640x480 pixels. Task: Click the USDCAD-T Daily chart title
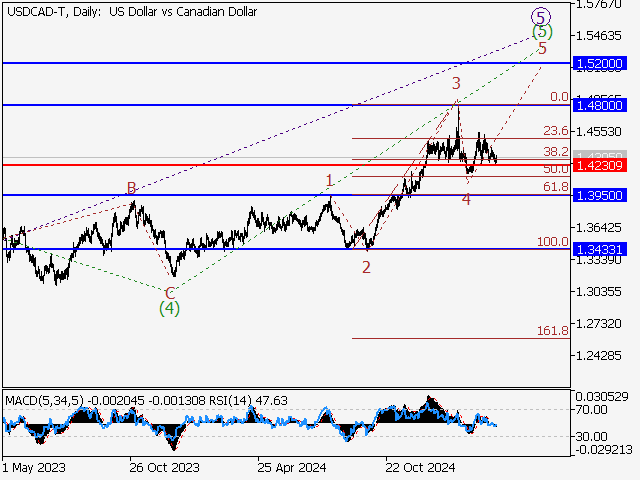coord(130,12)
